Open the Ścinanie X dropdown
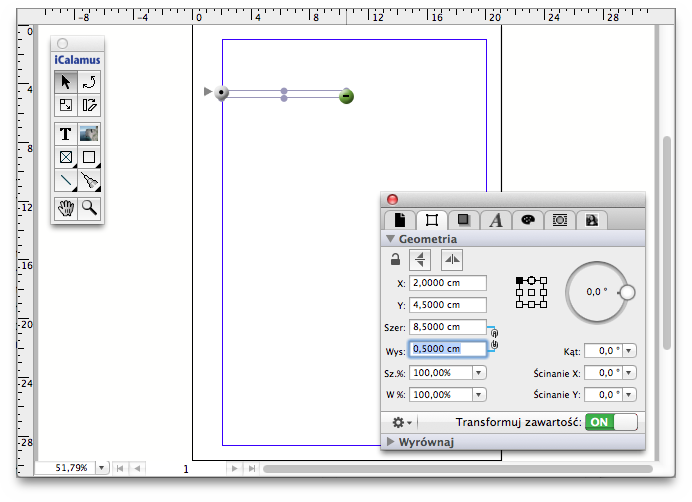The width and height of the screenshot is (692, 502). 629,373
